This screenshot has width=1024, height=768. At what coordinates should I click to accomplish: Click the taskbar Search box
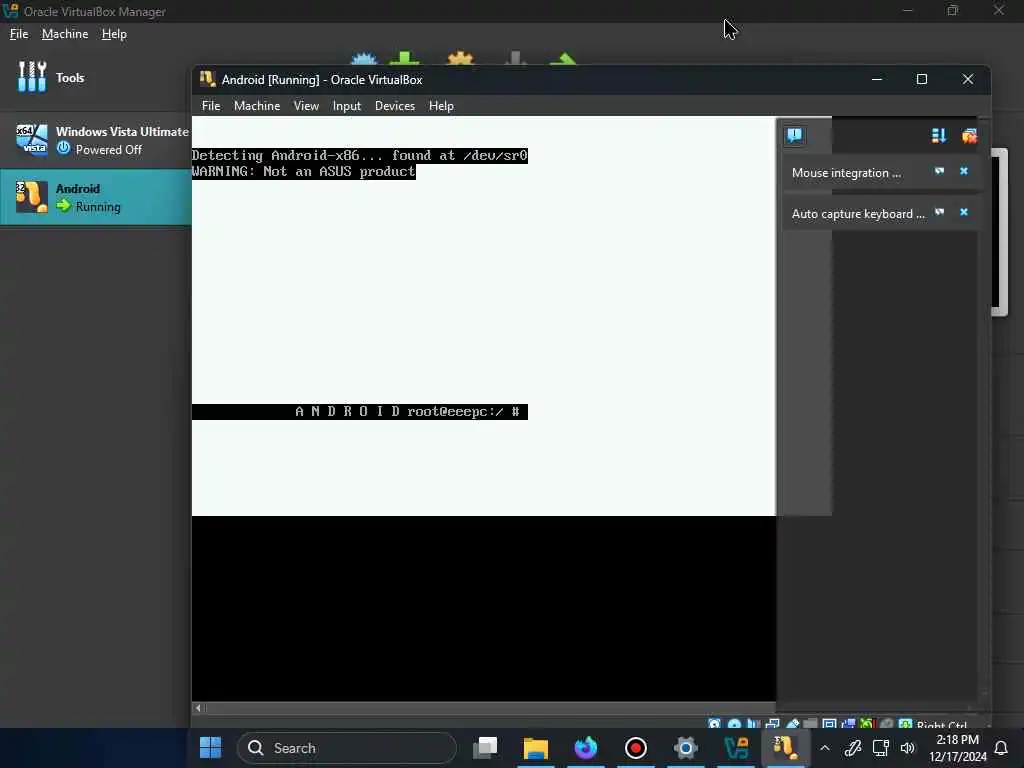click(347, 748)
